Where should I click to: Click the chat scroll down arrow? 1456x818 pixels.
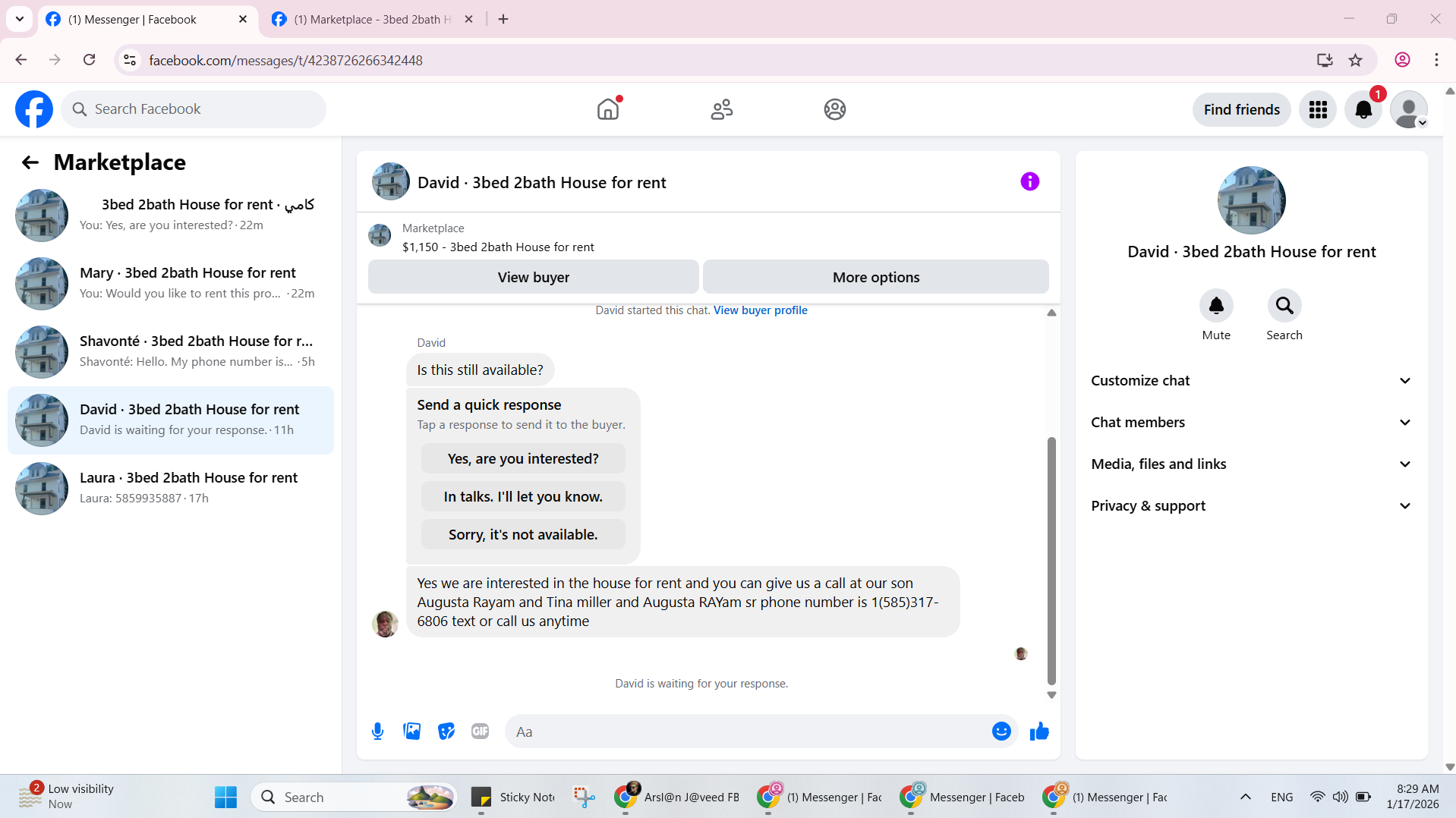click(1051, 695)
